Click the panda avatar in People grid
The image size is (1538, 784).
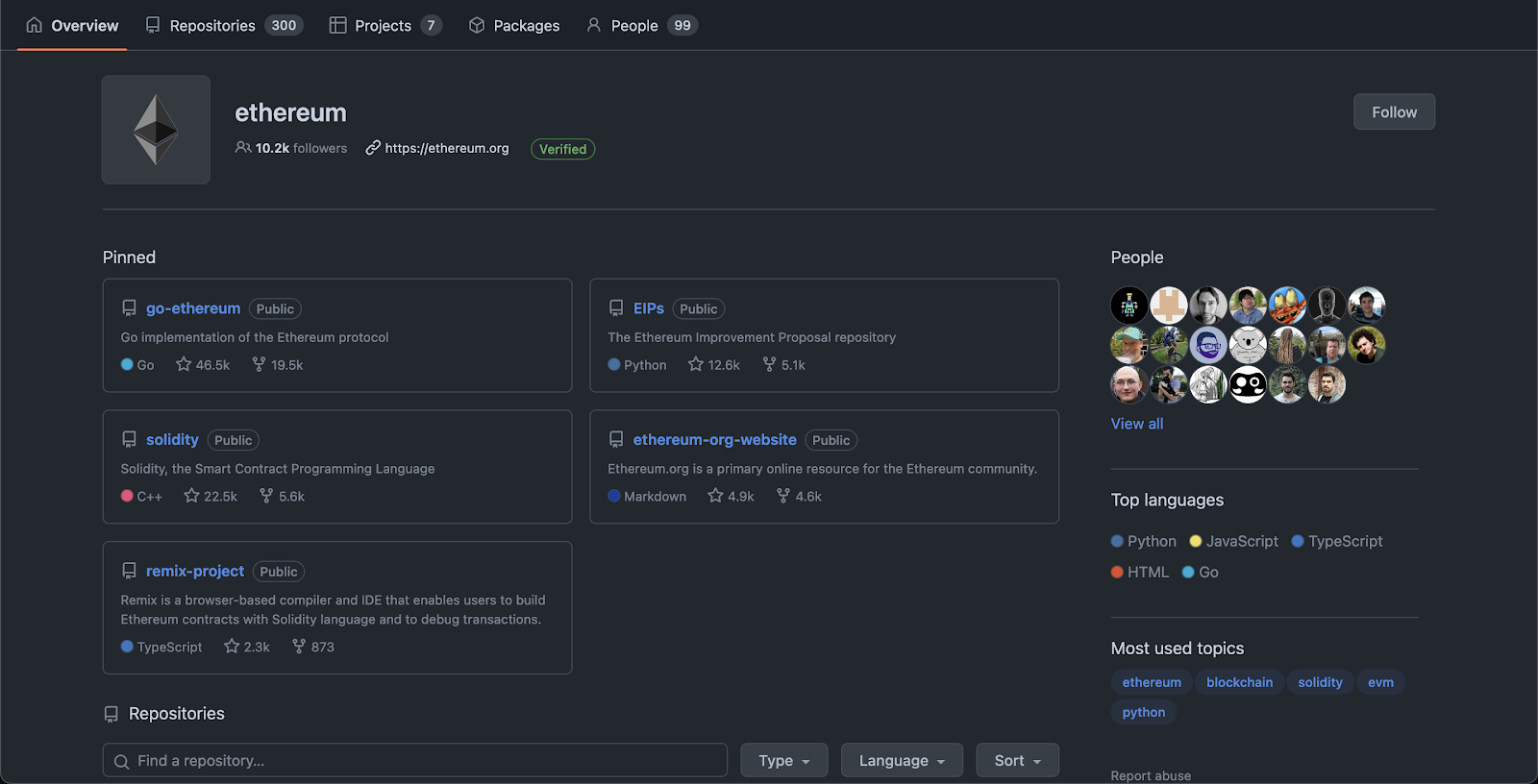1248,384
